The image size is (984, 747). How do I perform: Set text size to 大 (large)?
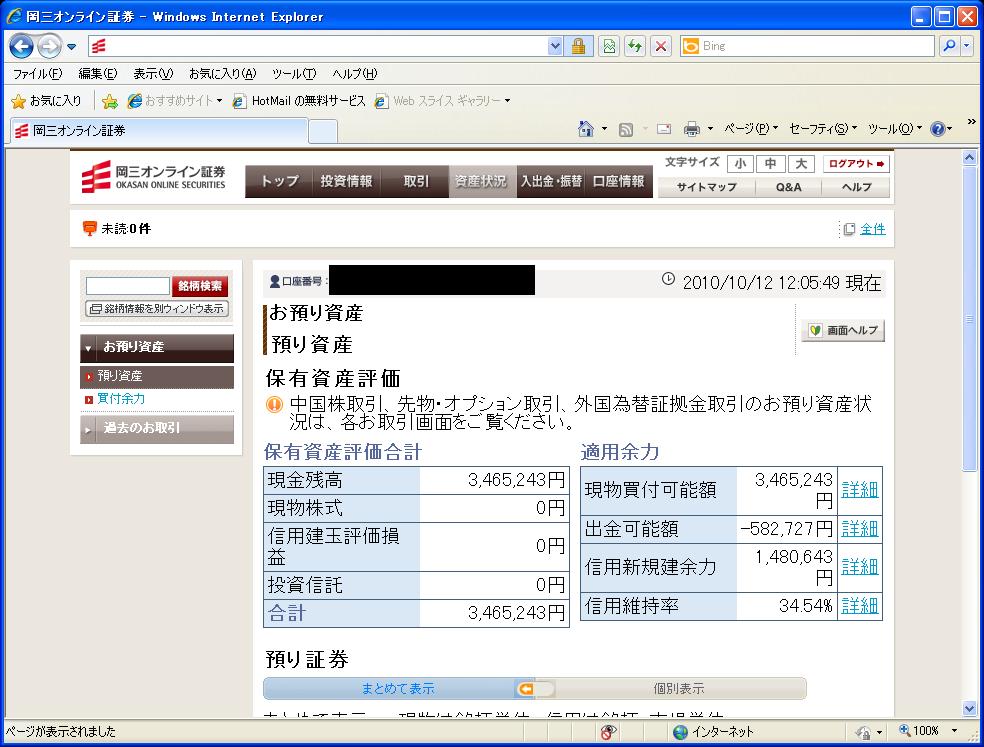pyautogui.click(x=801, y=164)
